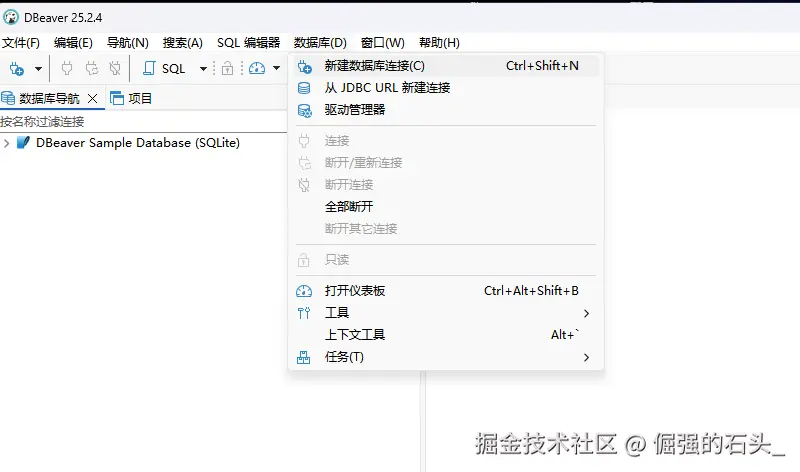Expand DBeaver Sample Database tree node
This screenshot has width=800, height=472.
click(x=7, y=143)
